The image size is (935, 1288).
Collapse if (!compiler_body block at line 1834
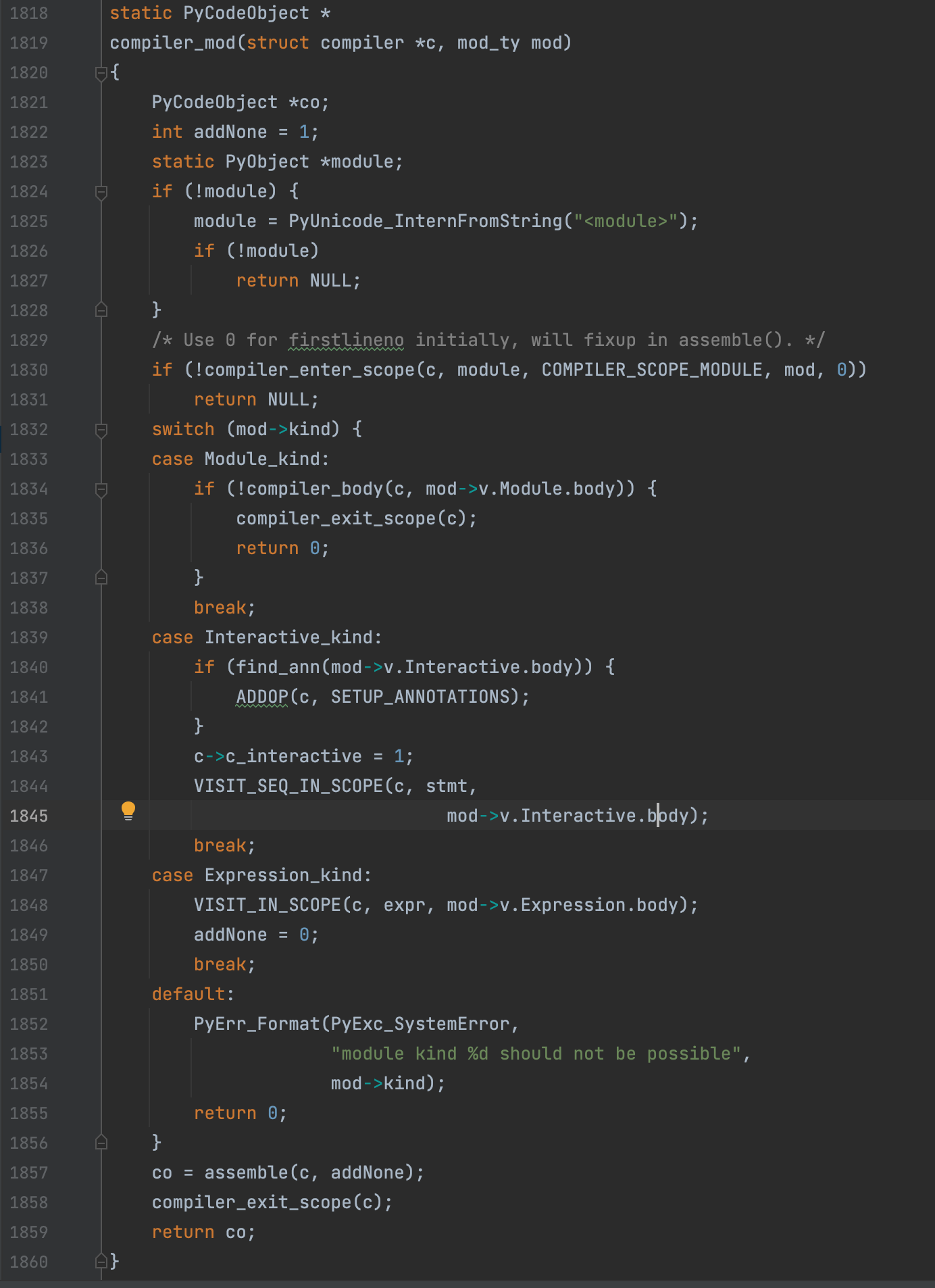(x=101, y=490)
